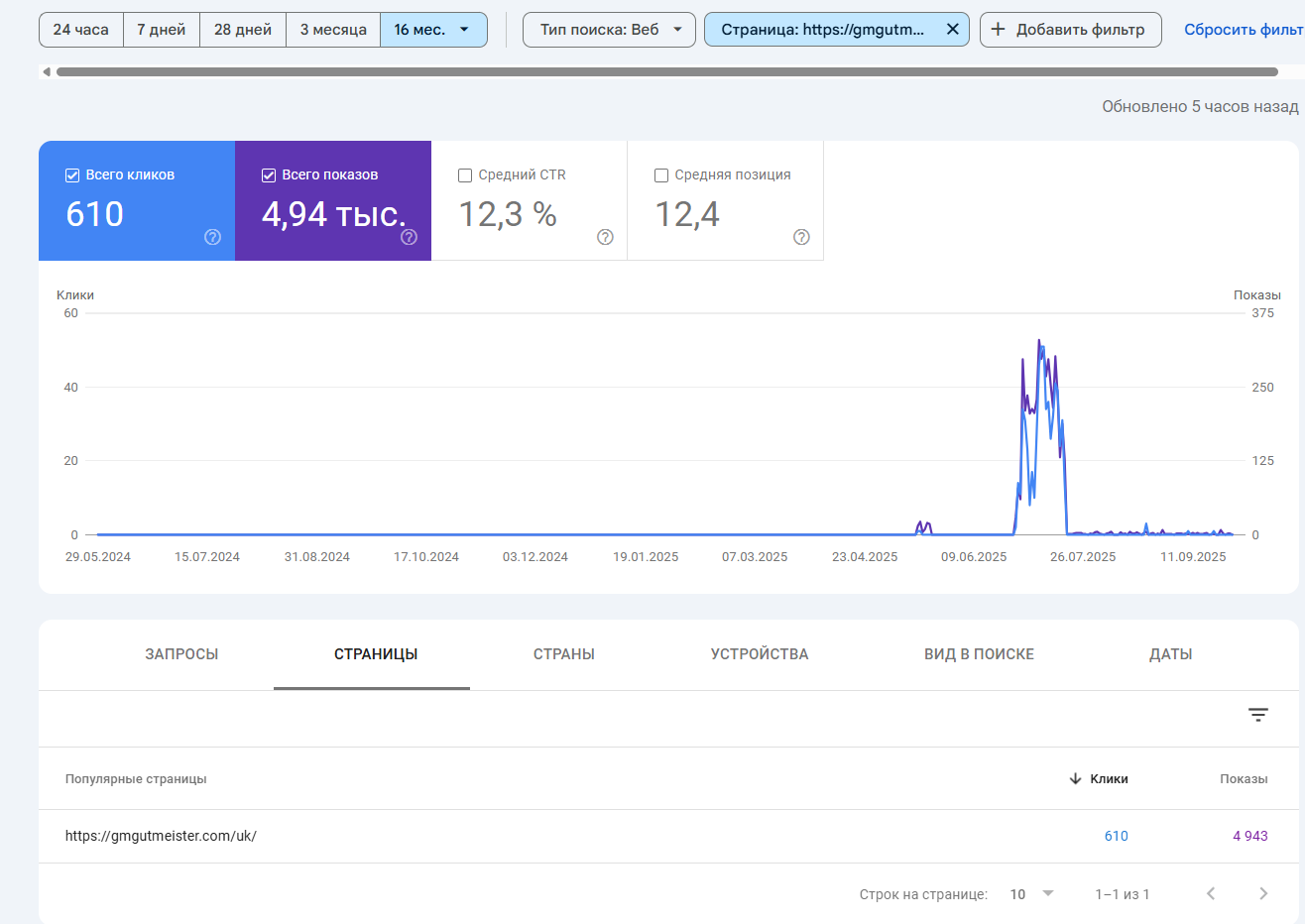Switch to the УСТРОЙСТВА tab

click(760, 654)
